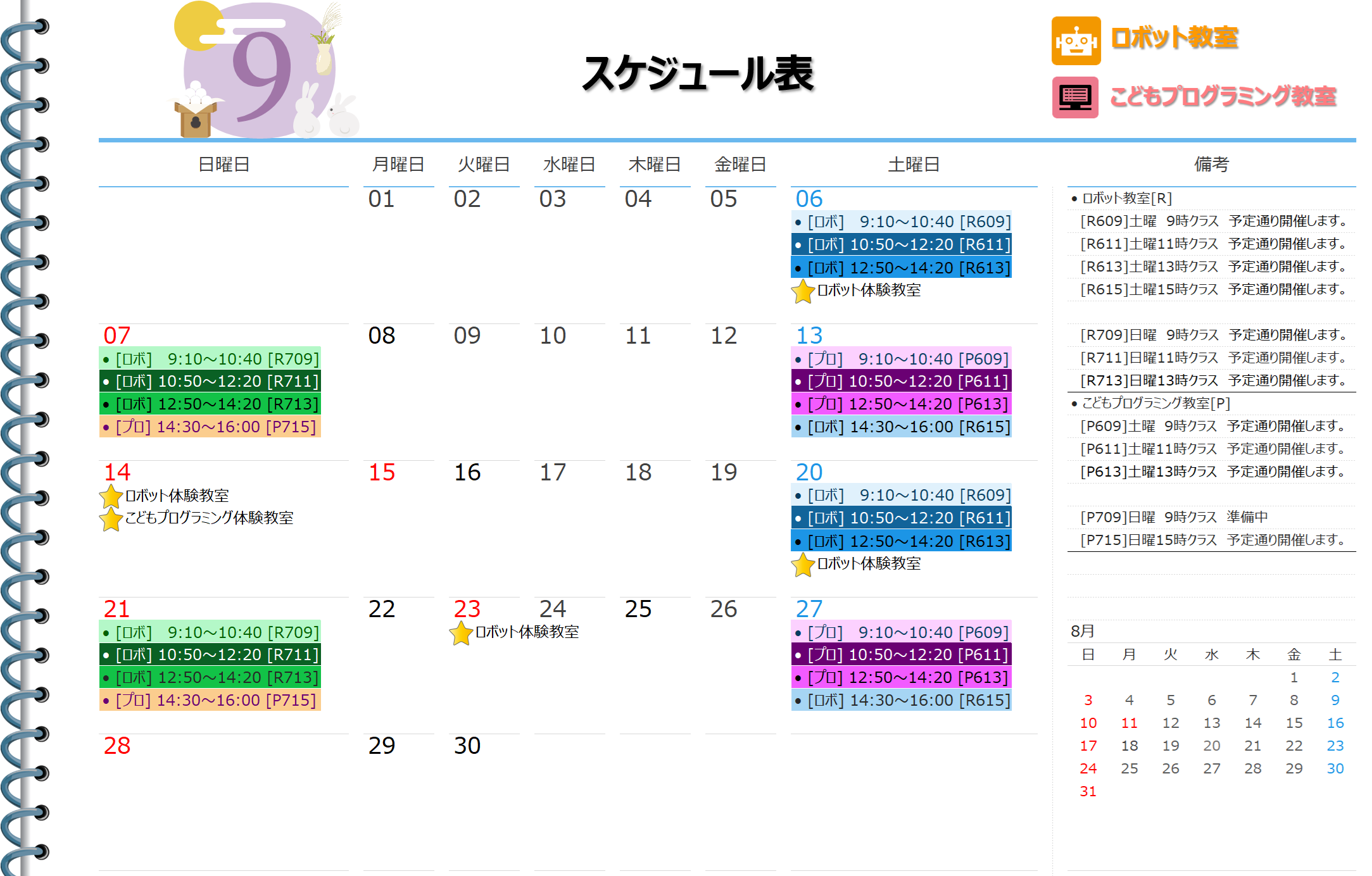Click day 21 R713 12:50 class
The height and width of the screenshot is (876, 1372).
pos(210,677)
